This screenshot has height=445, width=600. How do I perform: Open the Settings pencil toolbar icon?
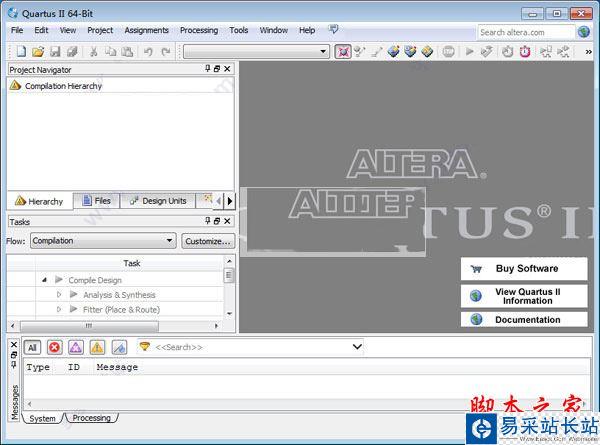[x=377, y=51]
